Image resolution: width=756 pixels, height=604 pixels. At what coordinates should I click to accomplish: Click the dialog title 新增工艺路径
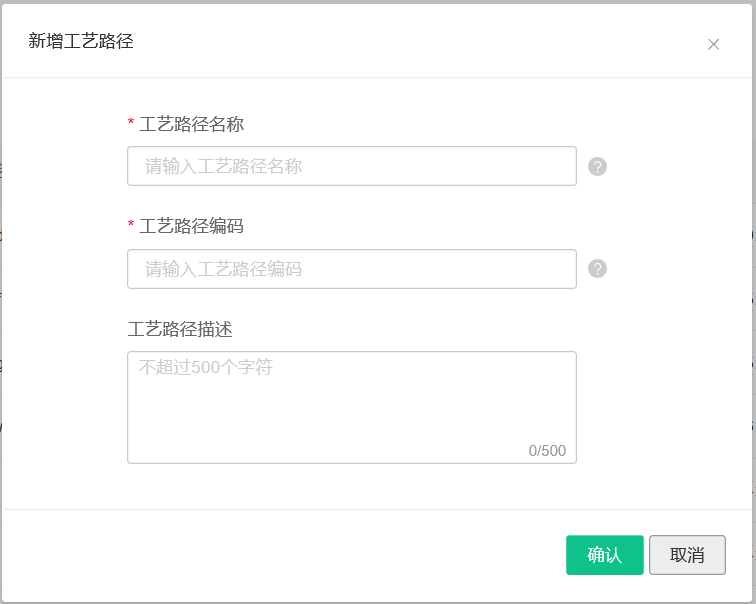81,41
